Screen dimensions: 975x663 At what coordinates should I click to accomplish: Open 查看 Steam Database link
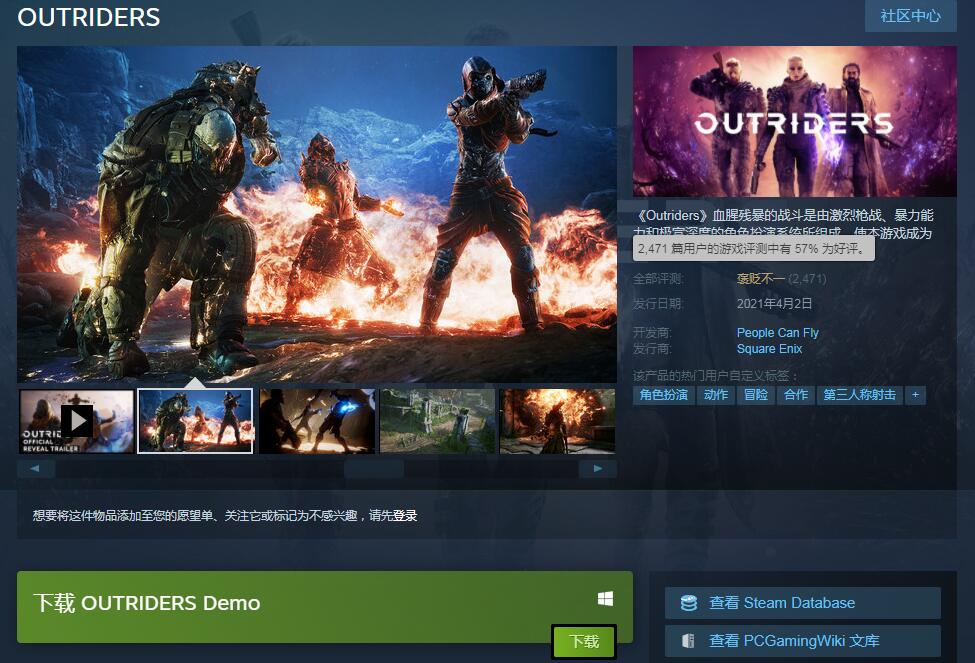tap(781, 603)
